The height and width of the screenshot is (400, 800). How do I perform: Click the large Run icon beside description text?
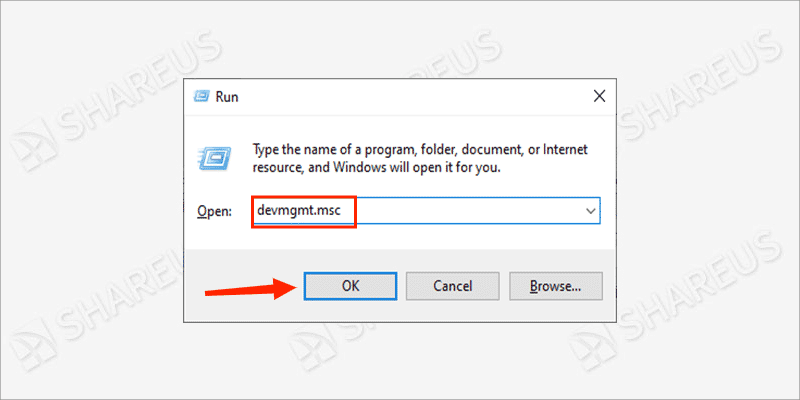click(214, 158)
